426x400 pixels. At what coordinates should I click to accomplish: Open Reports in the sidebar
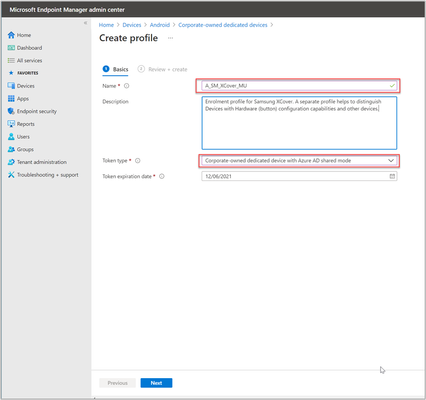[21, 124]
